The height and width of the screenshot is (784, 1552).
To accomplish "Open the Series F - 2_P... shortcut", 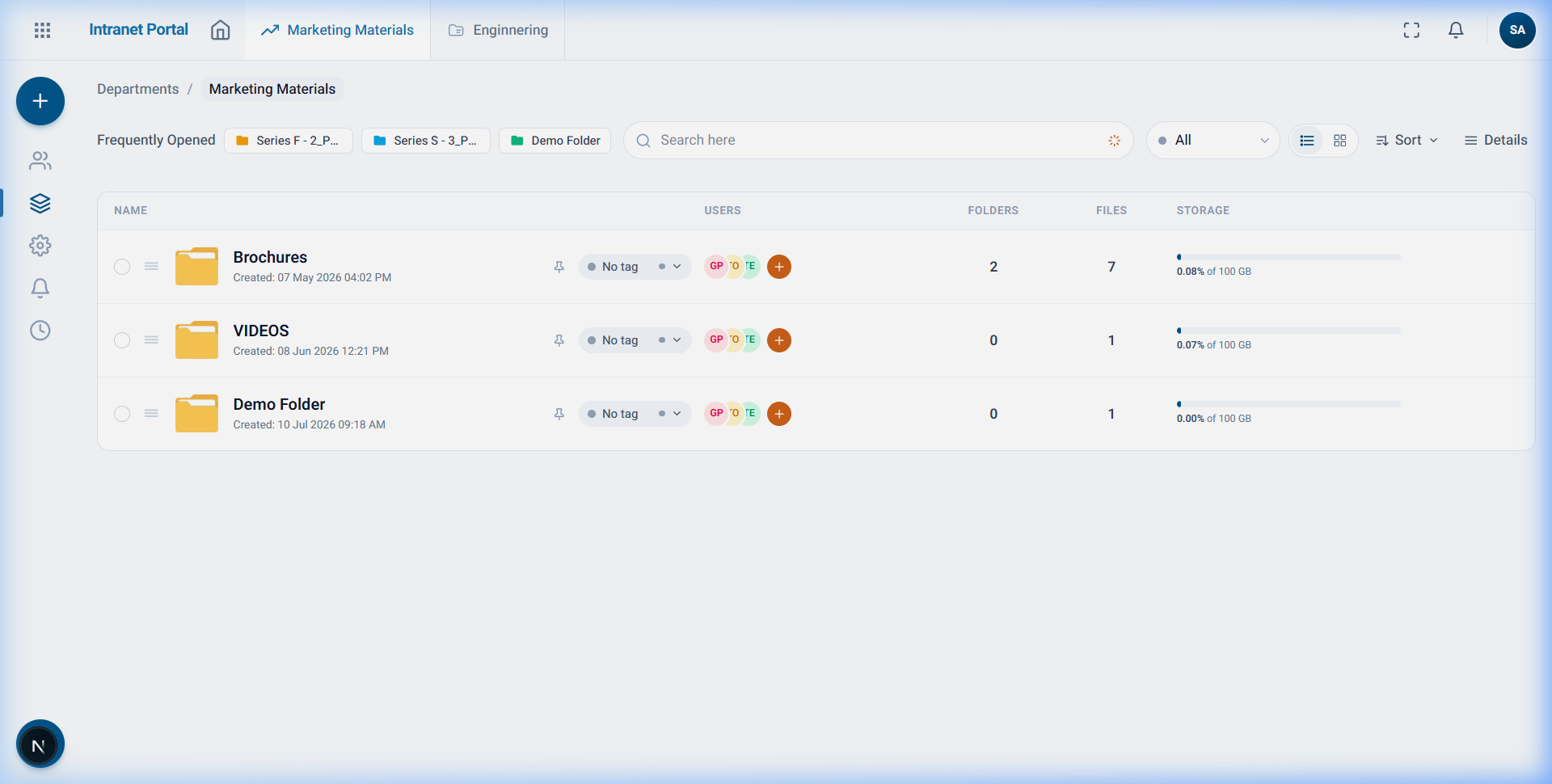I will point(289,141).
